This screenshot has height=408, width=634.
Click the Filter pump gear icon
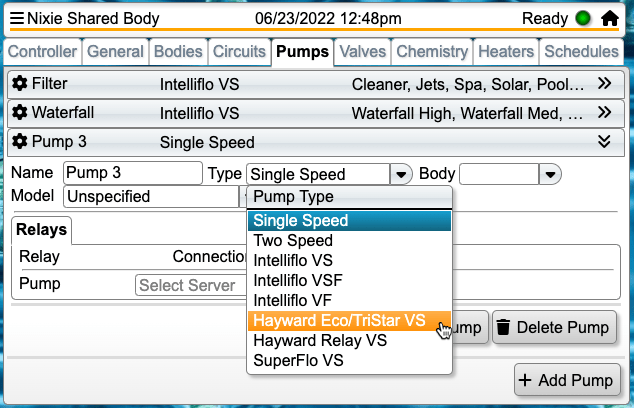(19, 84)
